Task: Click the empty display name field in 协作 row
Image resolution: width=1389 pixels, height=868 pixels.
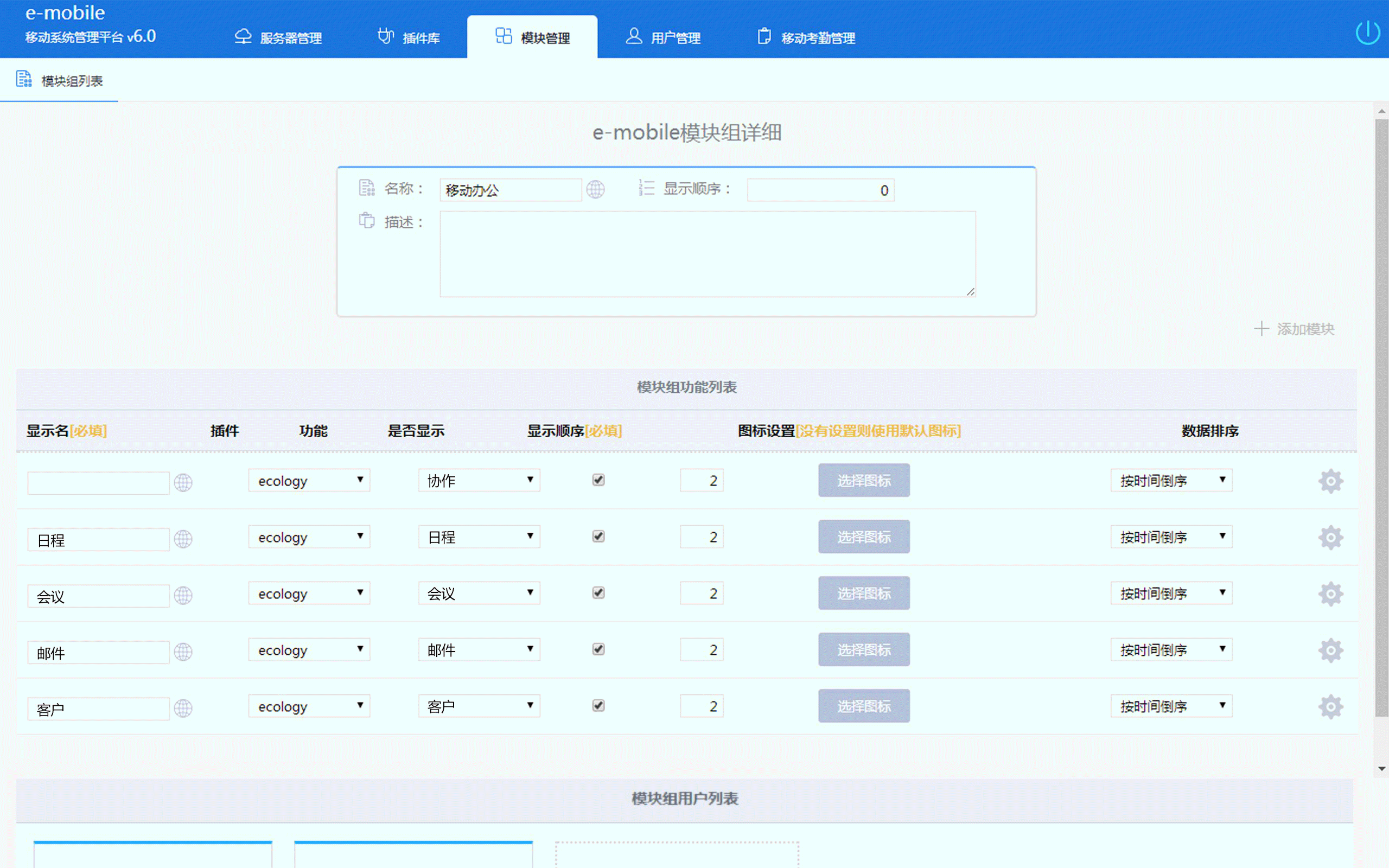Action: point(98,483)
